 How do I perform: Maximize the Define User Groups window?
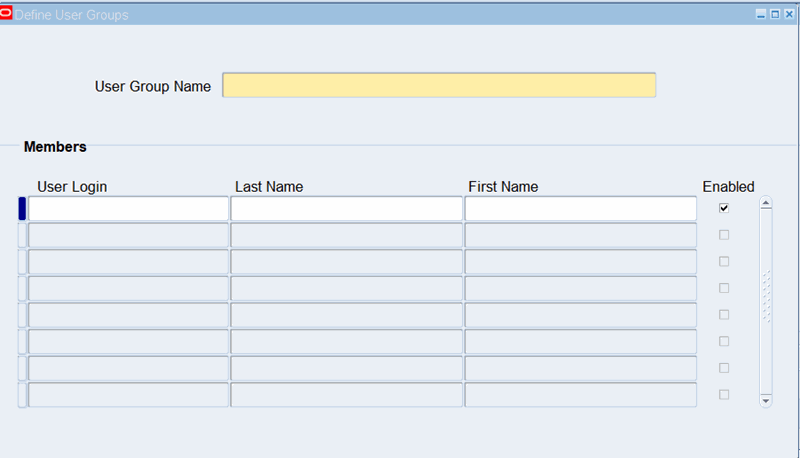click(774, 14)
